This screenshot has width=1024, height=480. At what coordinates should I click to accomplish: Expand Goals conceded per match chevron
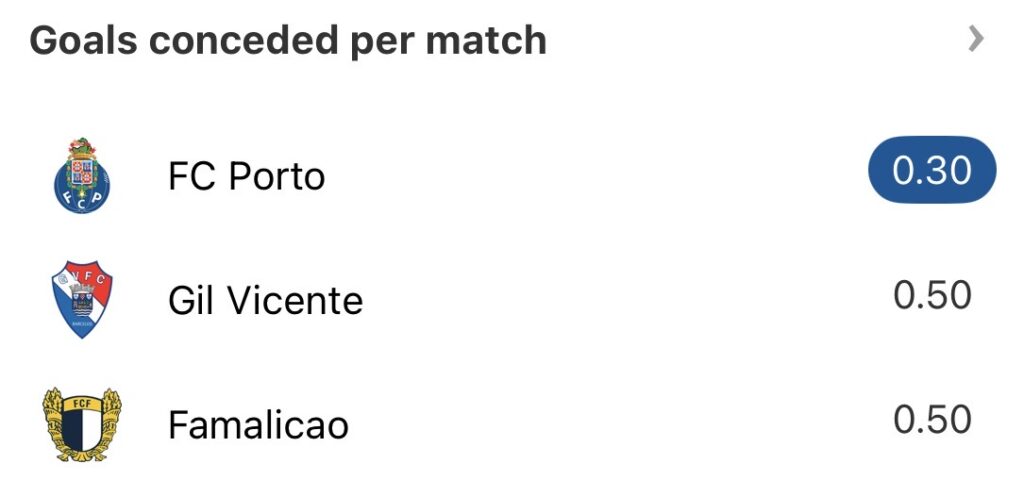coord(976,40)
